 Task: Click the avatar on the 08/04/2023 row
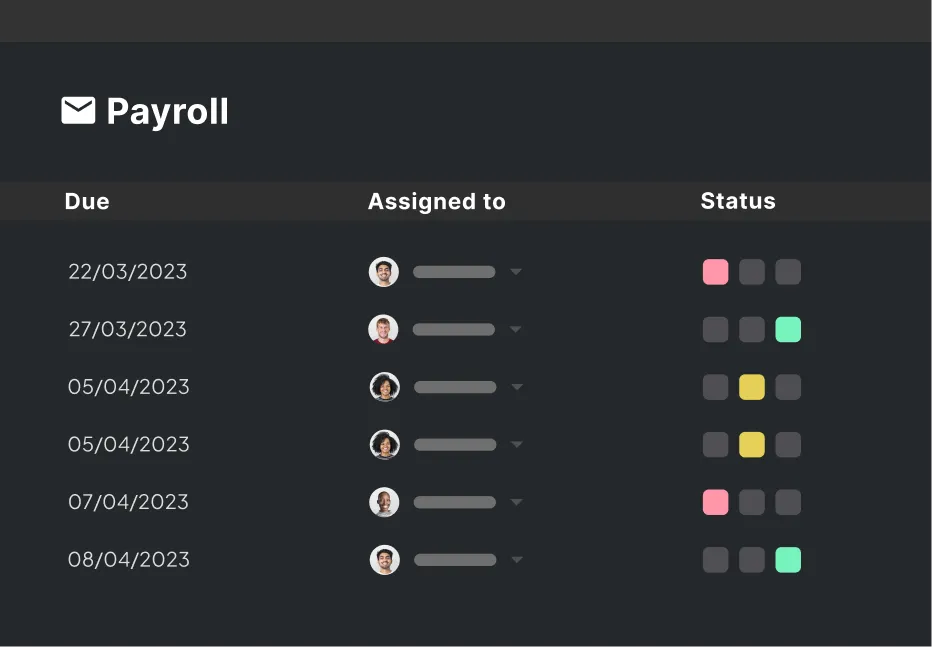click(384, 560)
